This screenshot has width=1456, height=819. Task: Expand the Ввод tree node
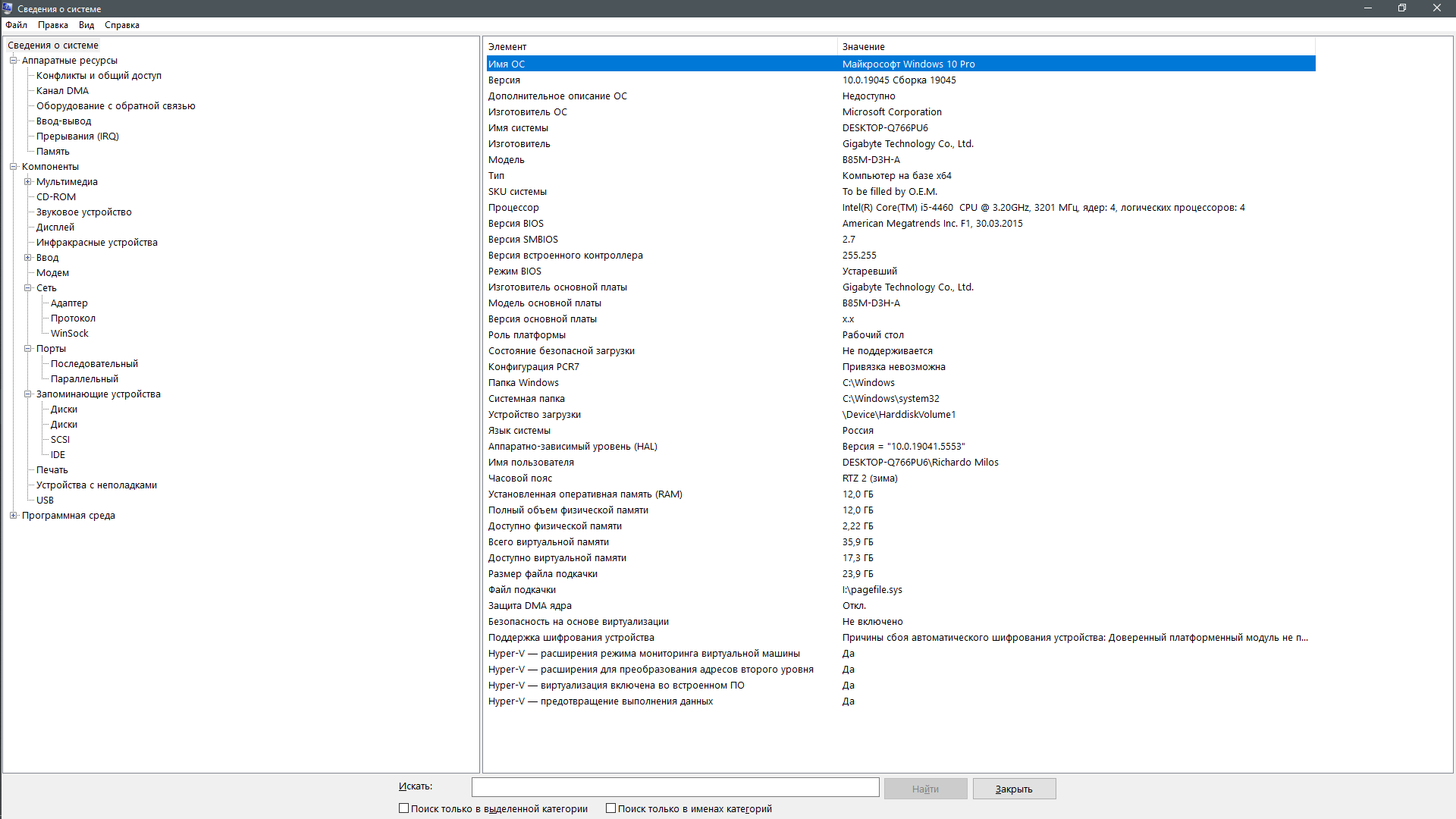tap(27, 258)
